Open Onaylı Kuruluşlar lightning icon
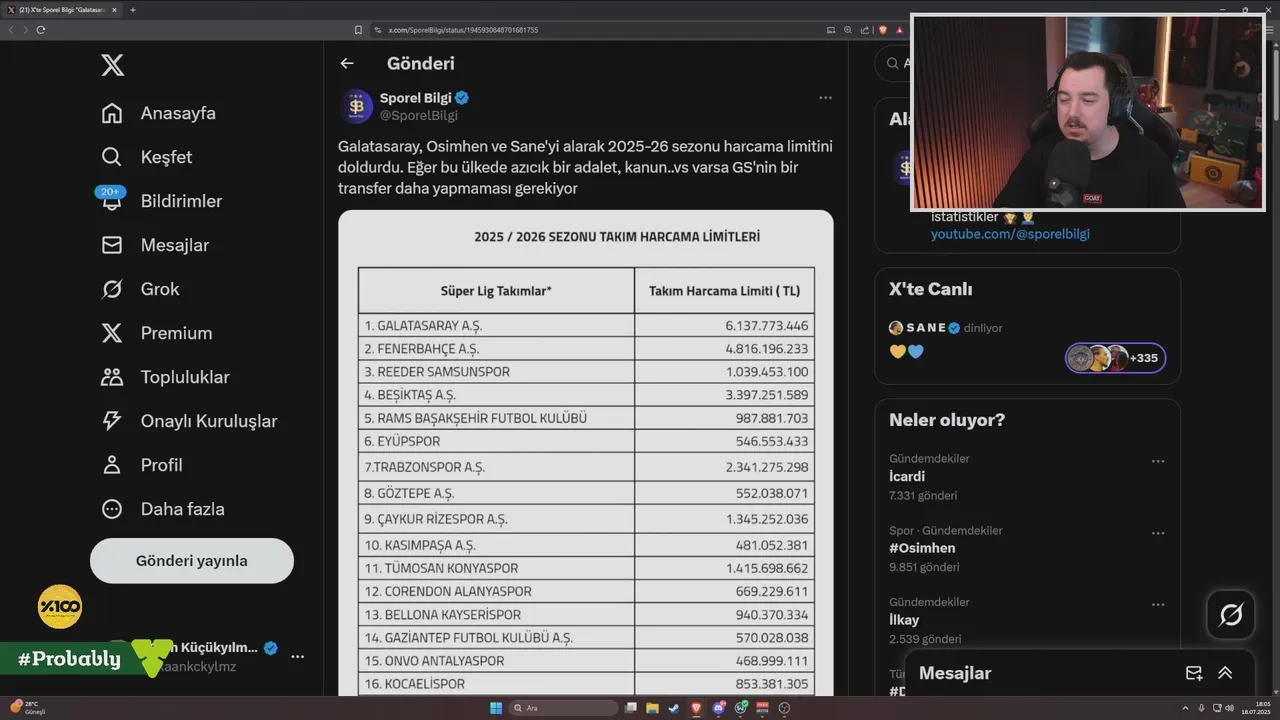The image size is (1280, 720). [112, 421]
